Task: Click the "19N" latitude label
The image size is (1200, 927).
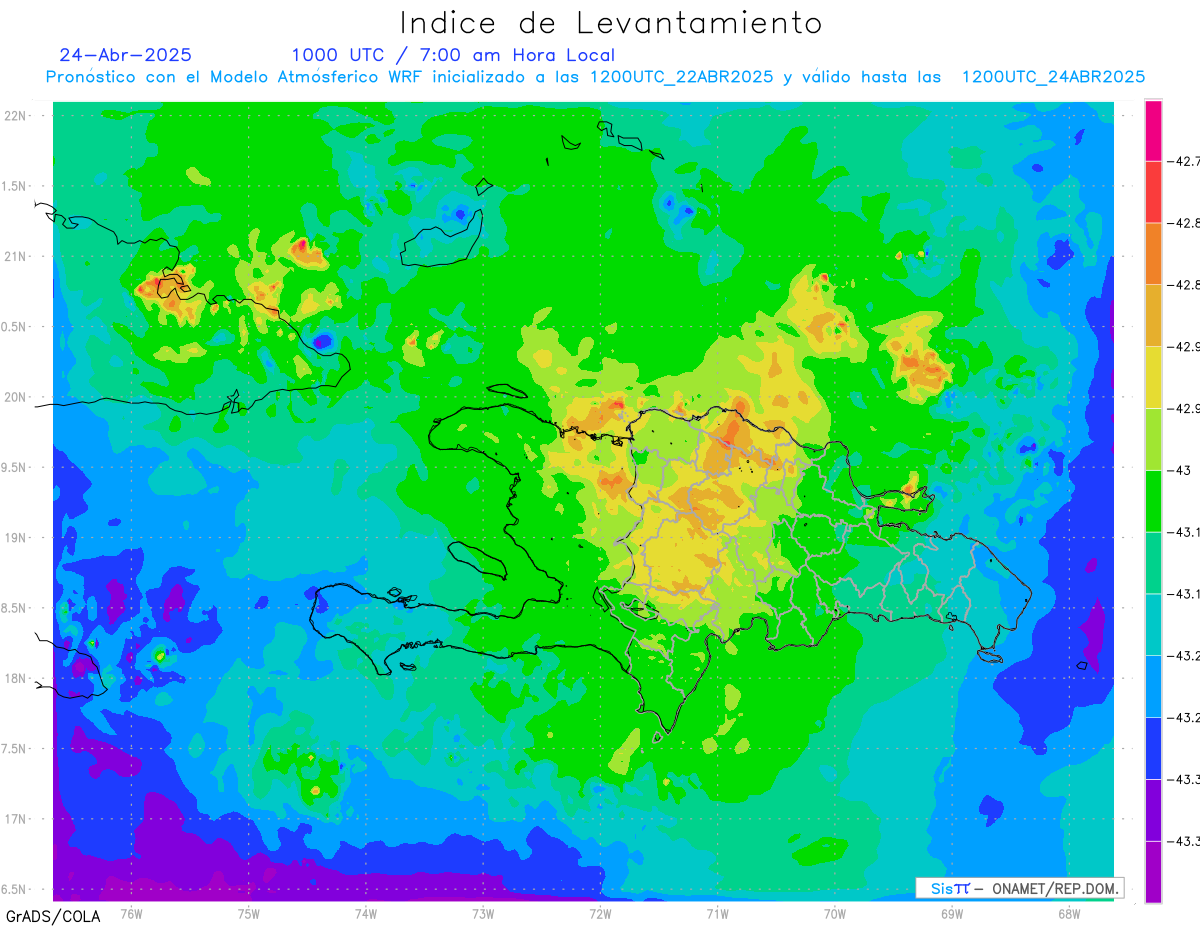Action: [15, 538]
